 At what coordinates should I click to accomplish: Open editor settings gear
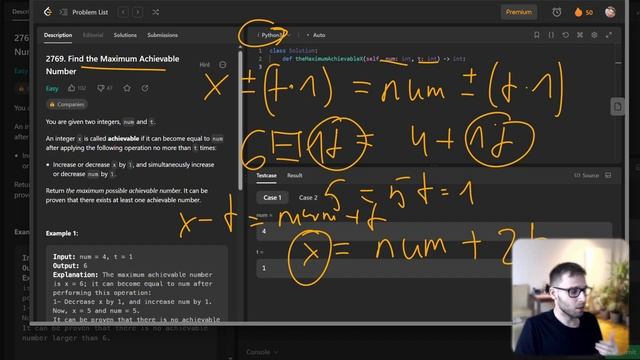coord(594,35)
